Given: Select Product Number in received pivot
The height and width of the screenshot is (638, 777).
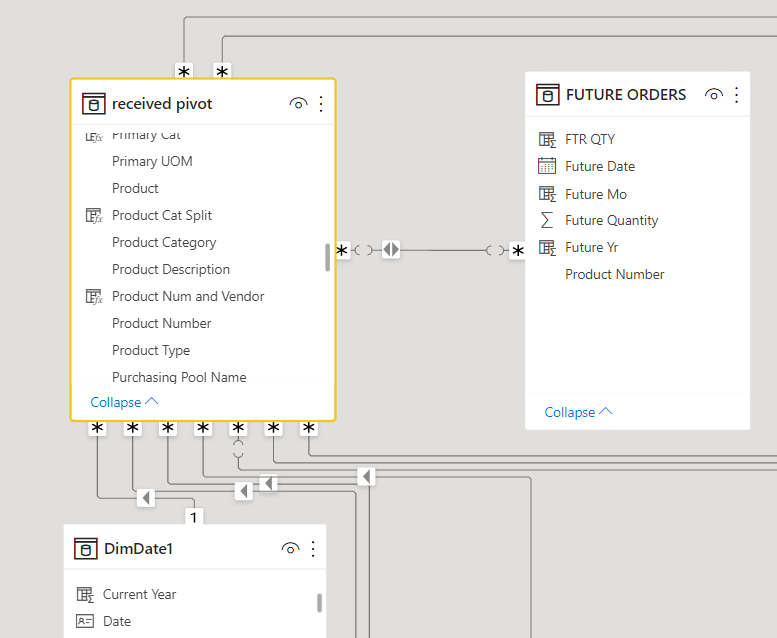Looking at the screenshot, I should [162, 323].
